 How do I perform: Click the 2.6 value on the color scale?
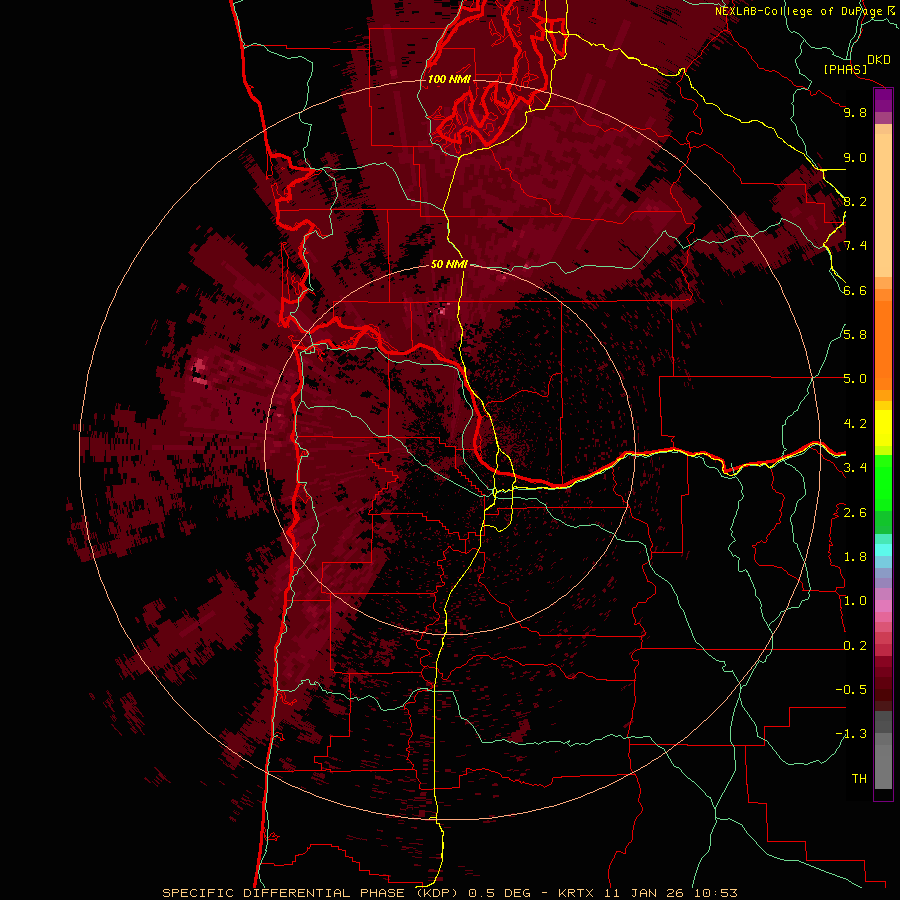(x=855, y=513)
